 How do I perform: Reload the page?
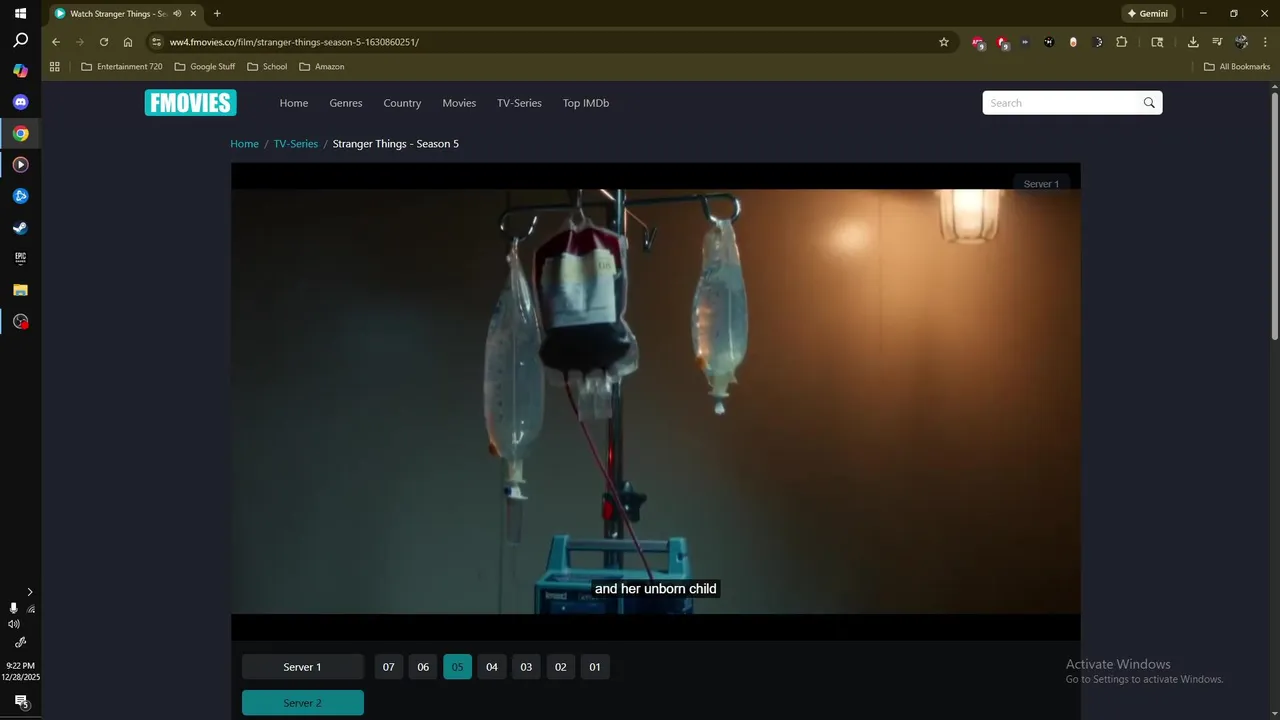(104, 42)
